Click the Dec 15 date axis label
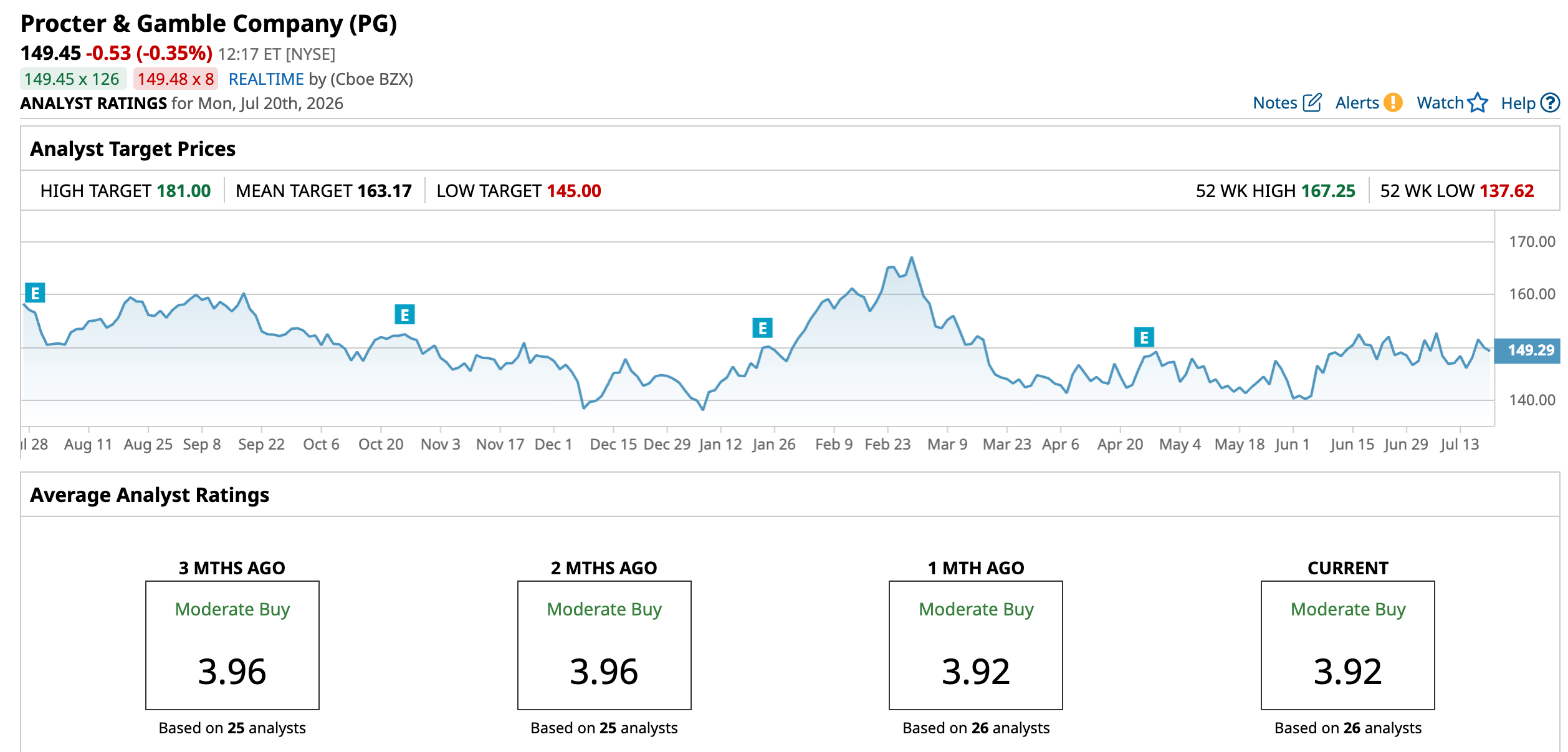 point(613,445)
